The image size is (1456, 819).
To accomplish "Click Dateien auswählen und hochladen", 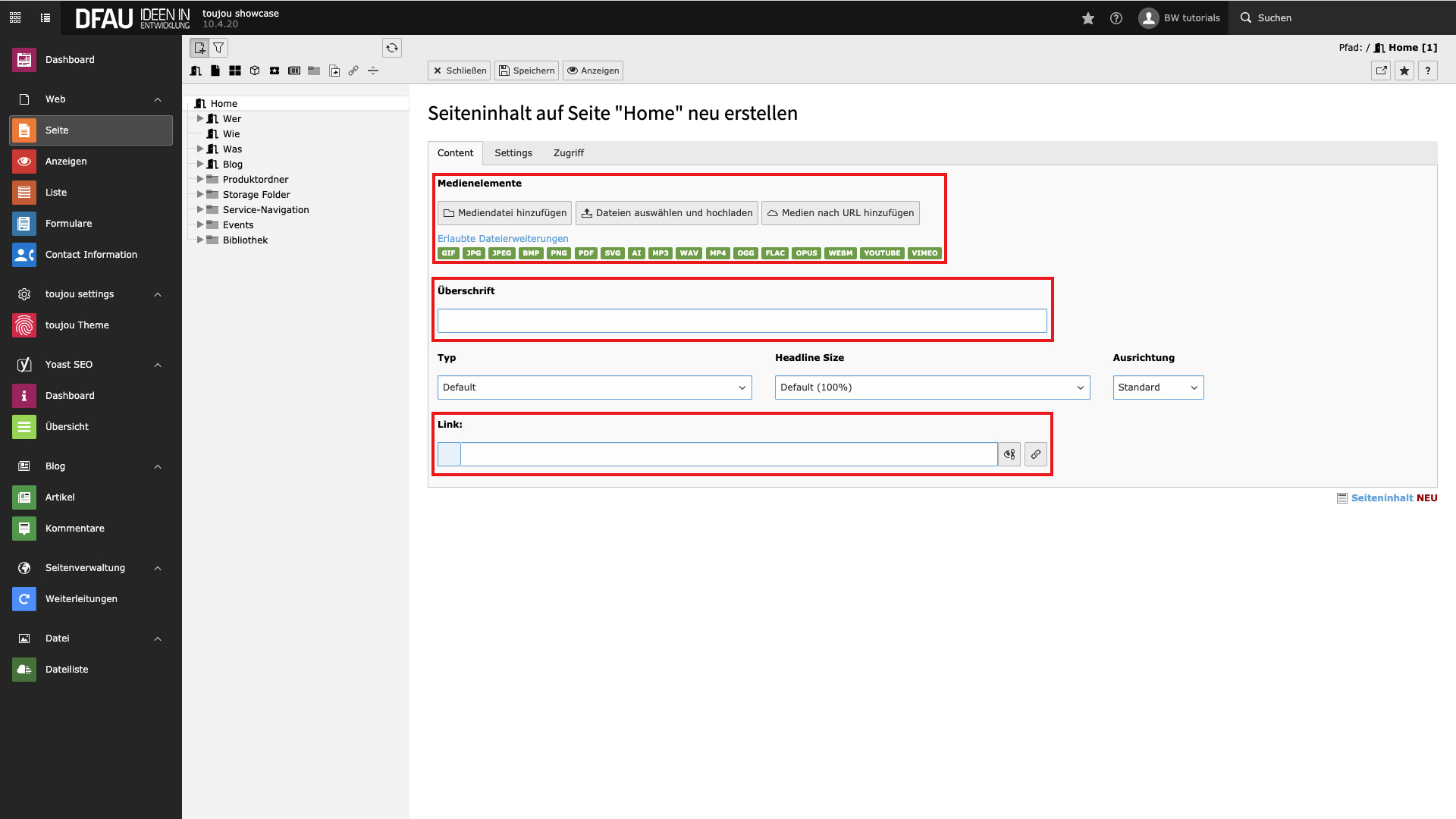I will tap(667, 213).
